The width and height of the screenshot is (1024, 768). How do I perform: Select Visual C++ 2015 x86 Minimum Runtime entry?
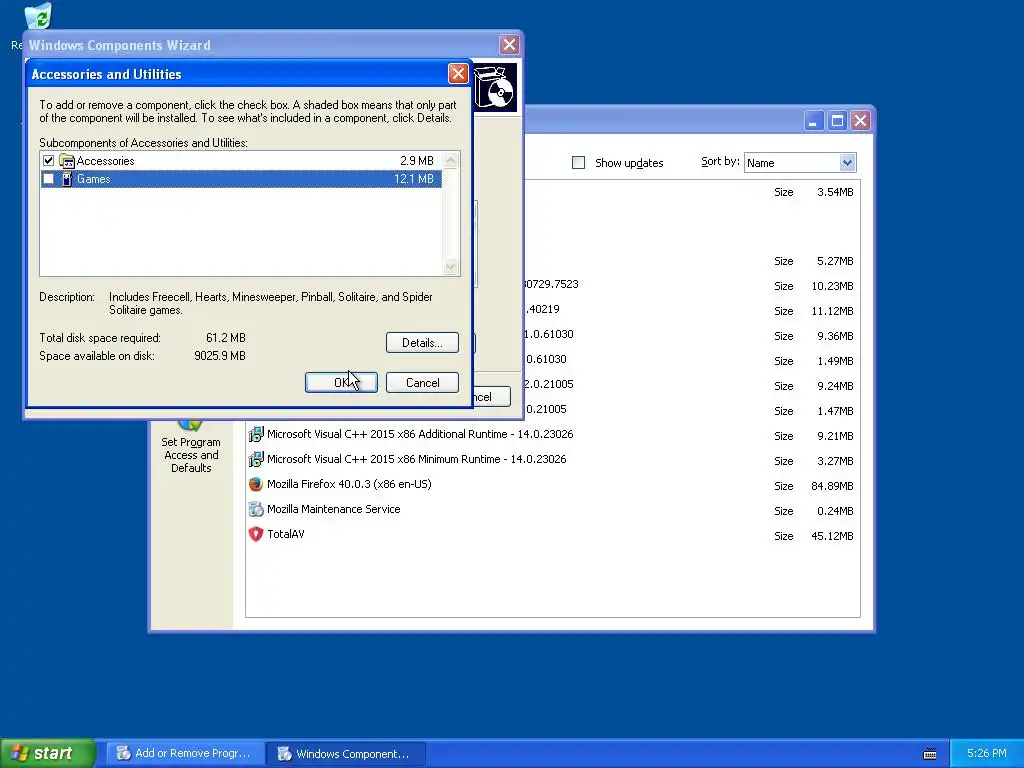click(417, 459)
